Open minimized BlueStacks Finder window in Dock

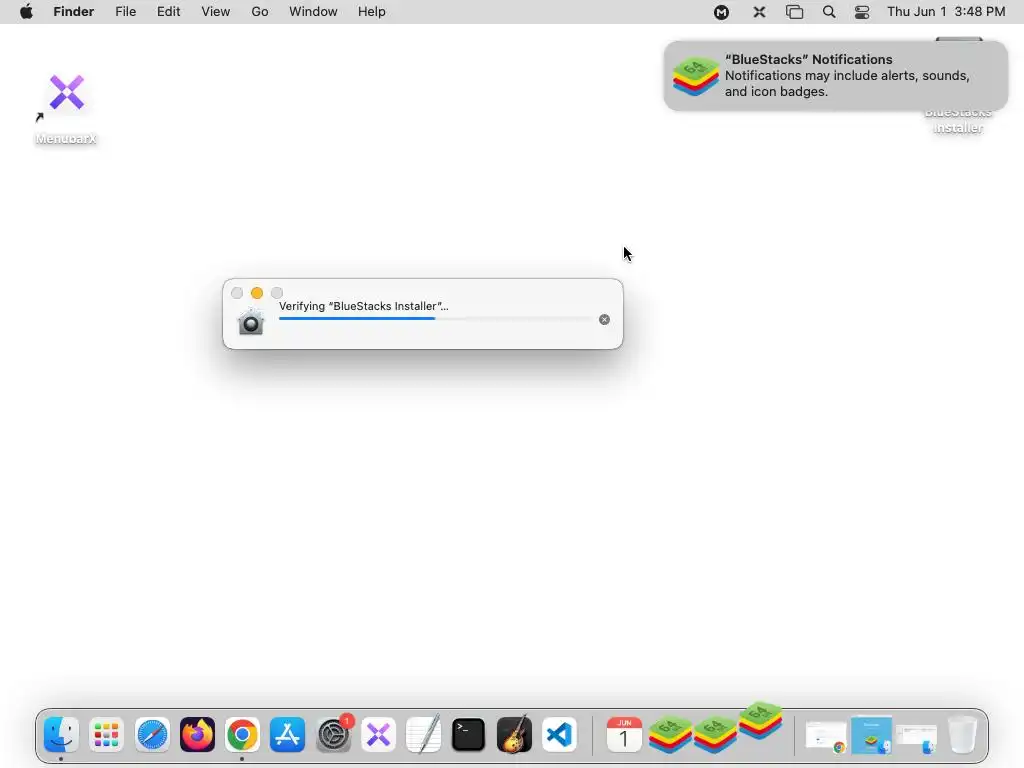[872, 736]
